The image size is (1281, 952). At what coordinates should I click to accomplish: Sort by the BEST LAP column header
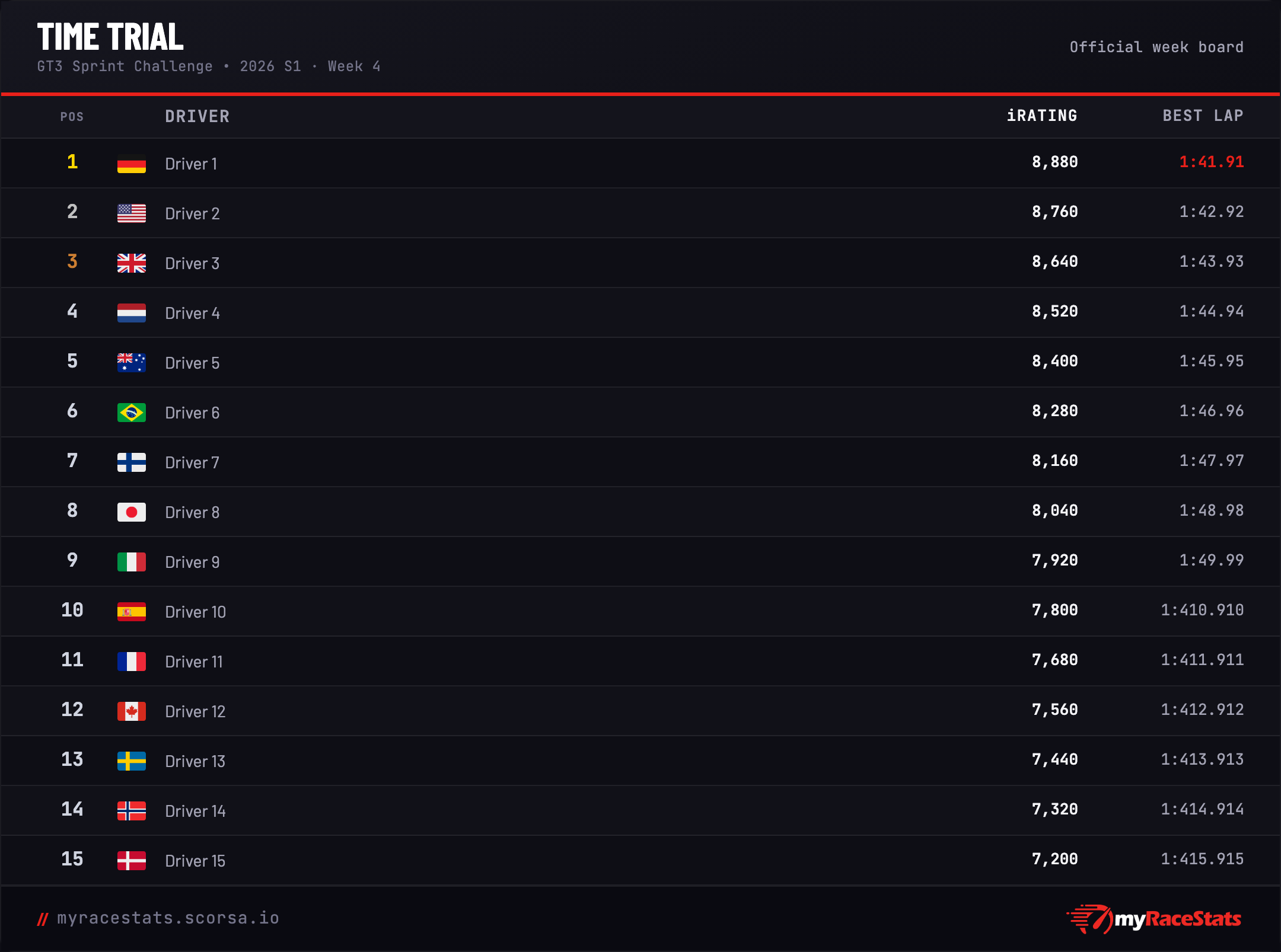(x=1203, y=116)
